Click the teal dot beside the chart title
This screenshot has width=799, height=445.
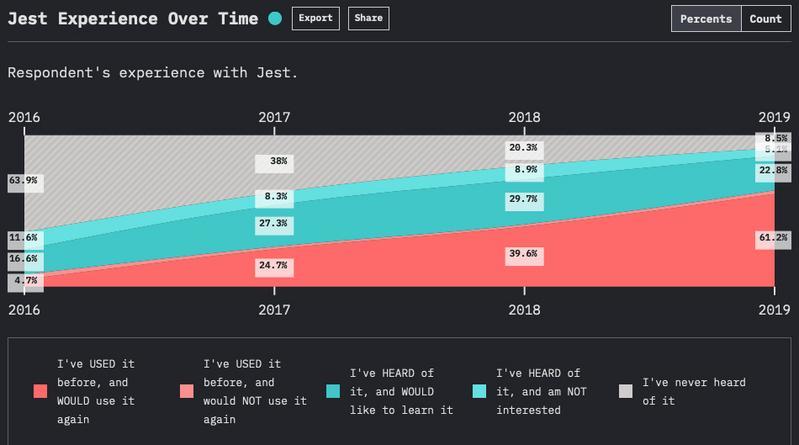[x=275, y=19]
